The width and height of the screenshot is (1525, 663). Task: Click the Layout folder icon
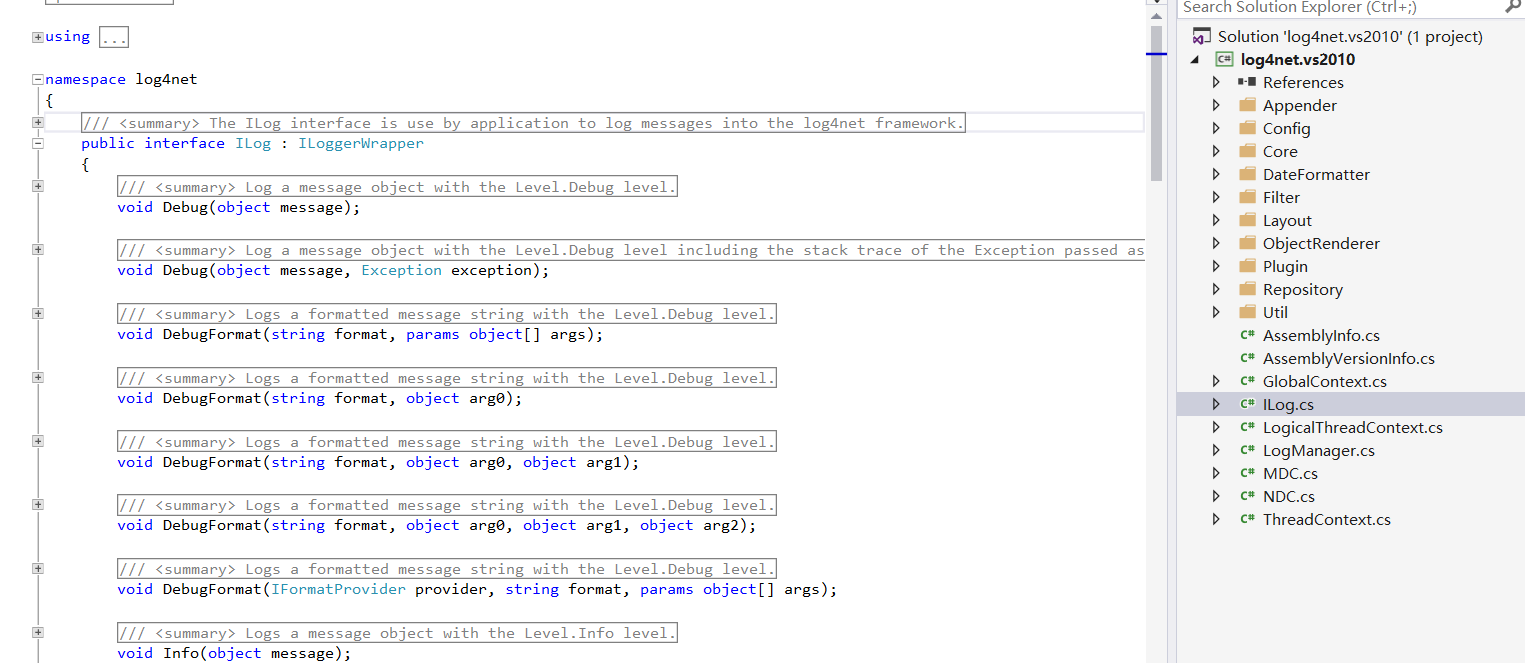1247,220
